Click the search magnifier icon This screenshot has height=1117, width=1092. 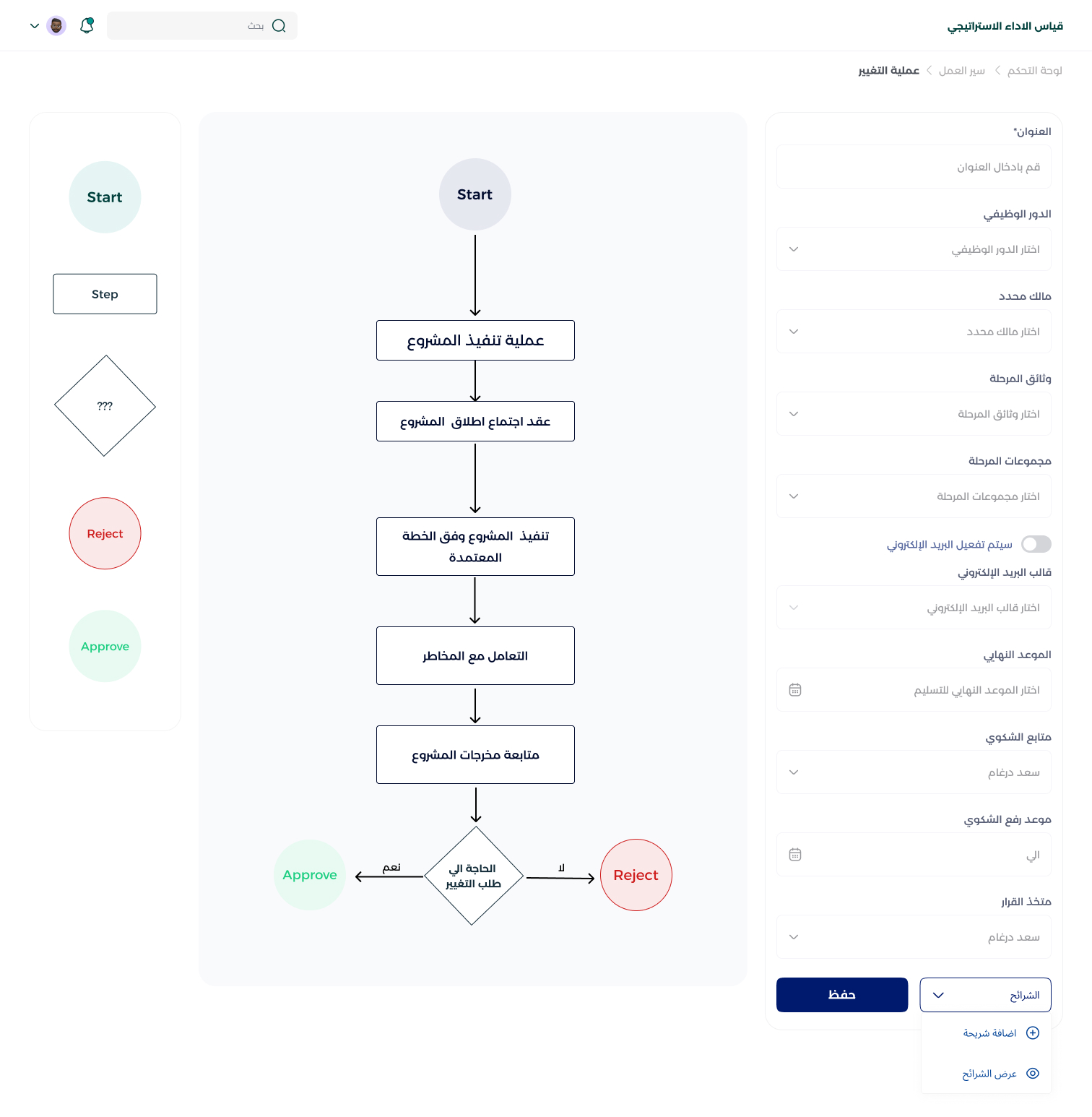279,26
